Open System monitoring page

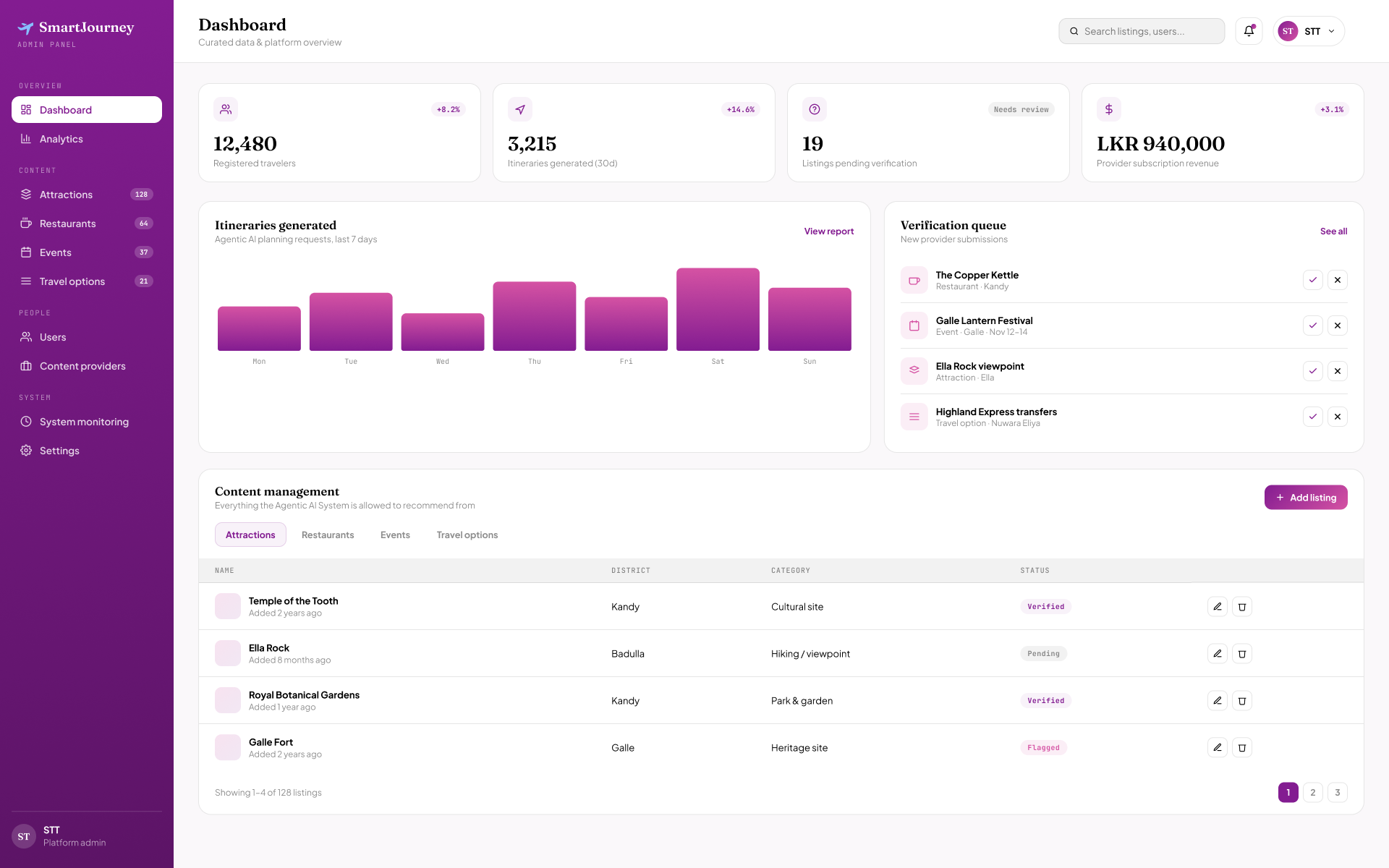[x=87, y=422]
